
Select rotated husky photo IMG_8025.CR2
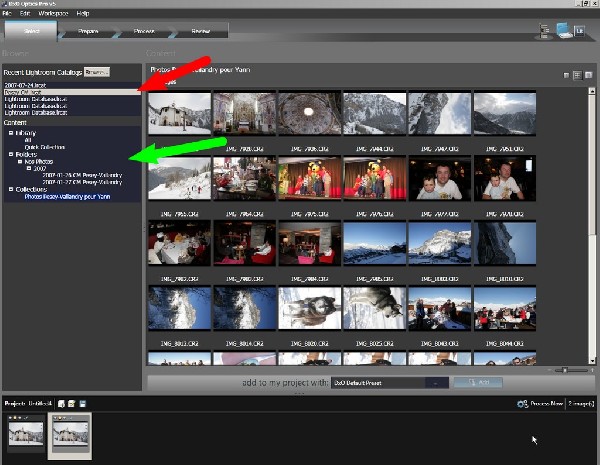tap(375, 308)
